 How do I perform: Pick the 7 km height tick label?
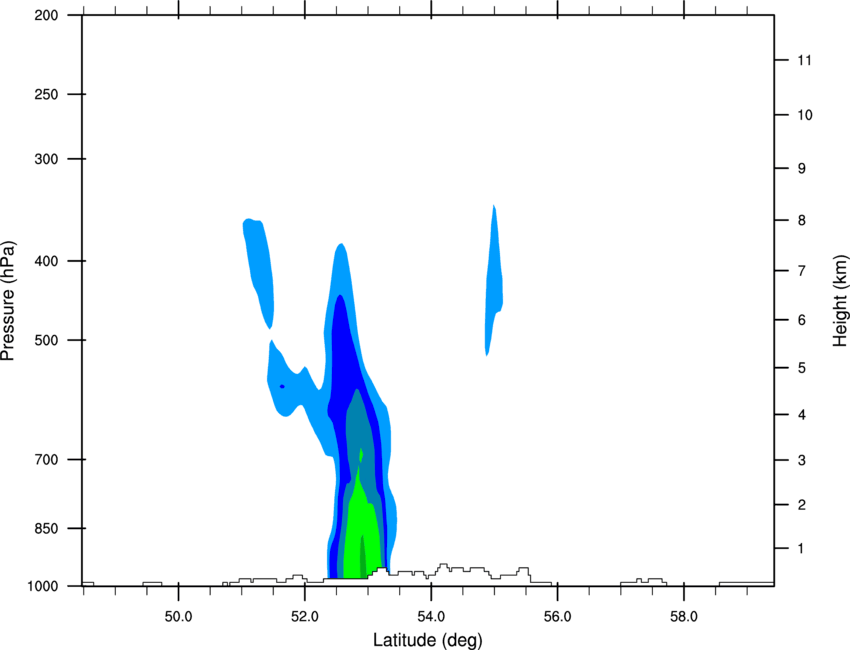[x=801, y=271]
